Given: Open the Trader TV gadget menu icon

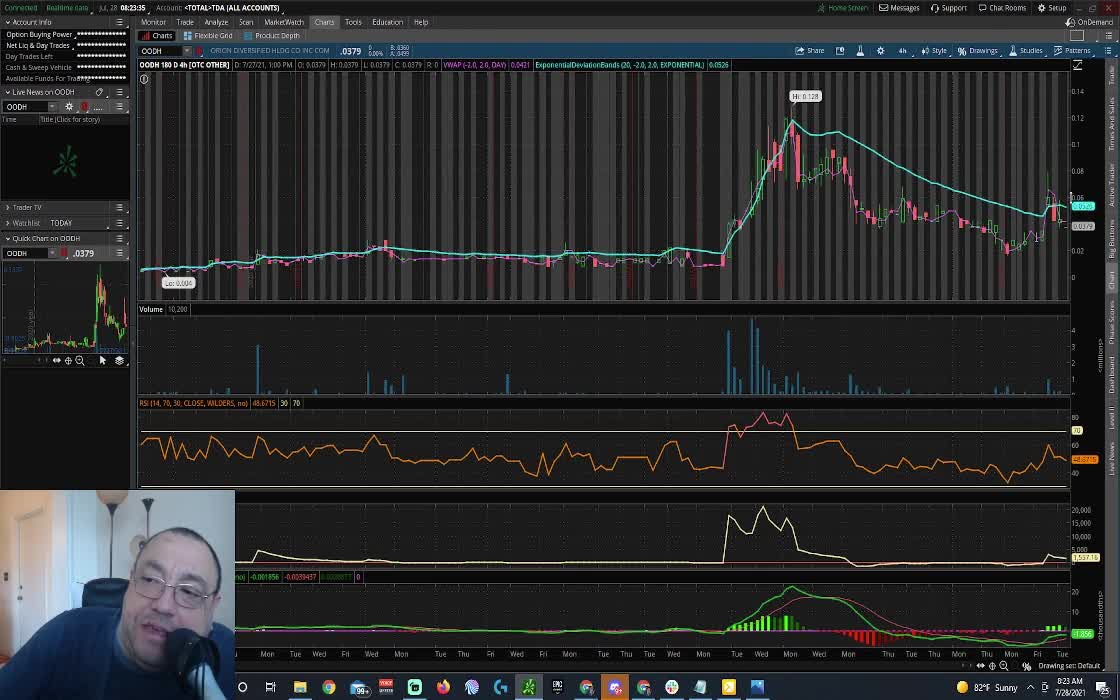Looking at the screenshot, I should 119,207.
